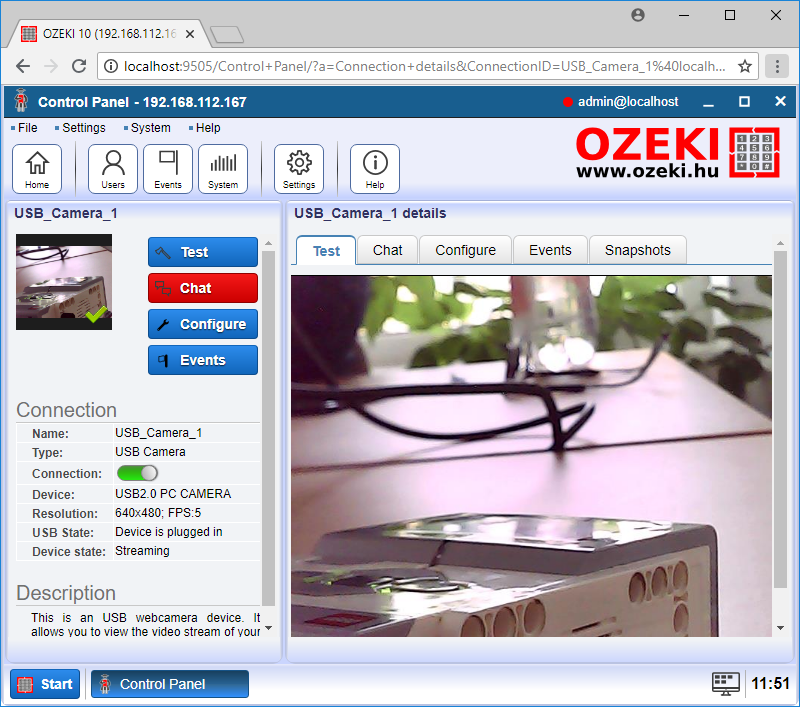Open the Settings menu
Screen dimensions: 800x707
point(84,128)
